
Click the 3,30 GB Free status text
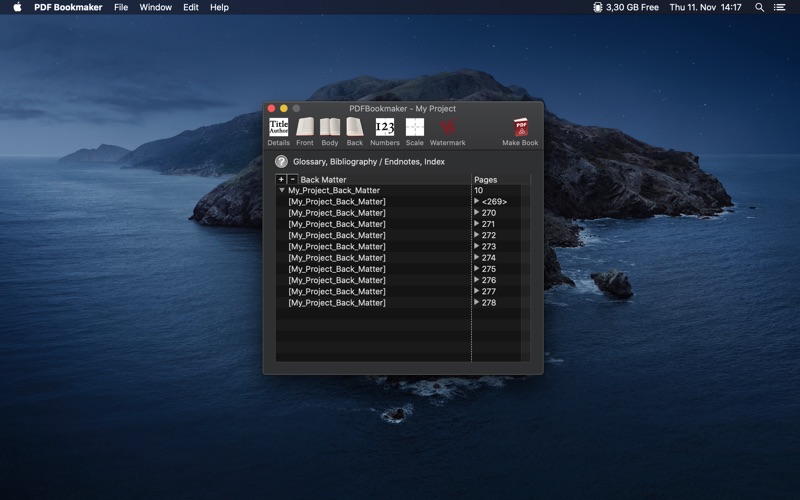click(x=632, y=7)
